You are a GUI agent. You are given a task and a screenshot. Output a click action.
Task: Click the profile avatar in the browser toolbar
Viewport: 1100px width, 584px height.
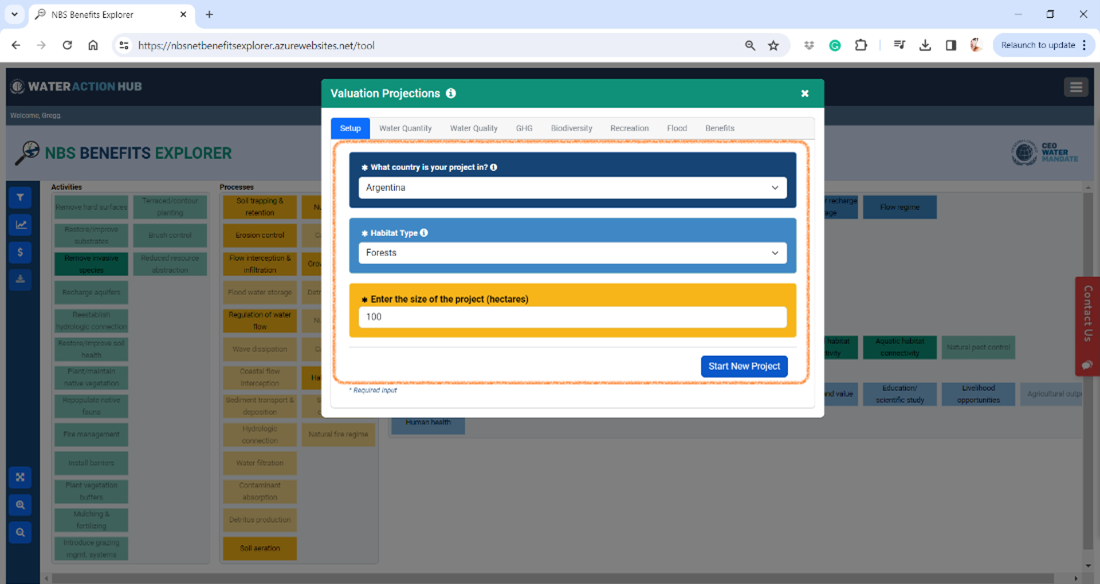click(976, 45)
